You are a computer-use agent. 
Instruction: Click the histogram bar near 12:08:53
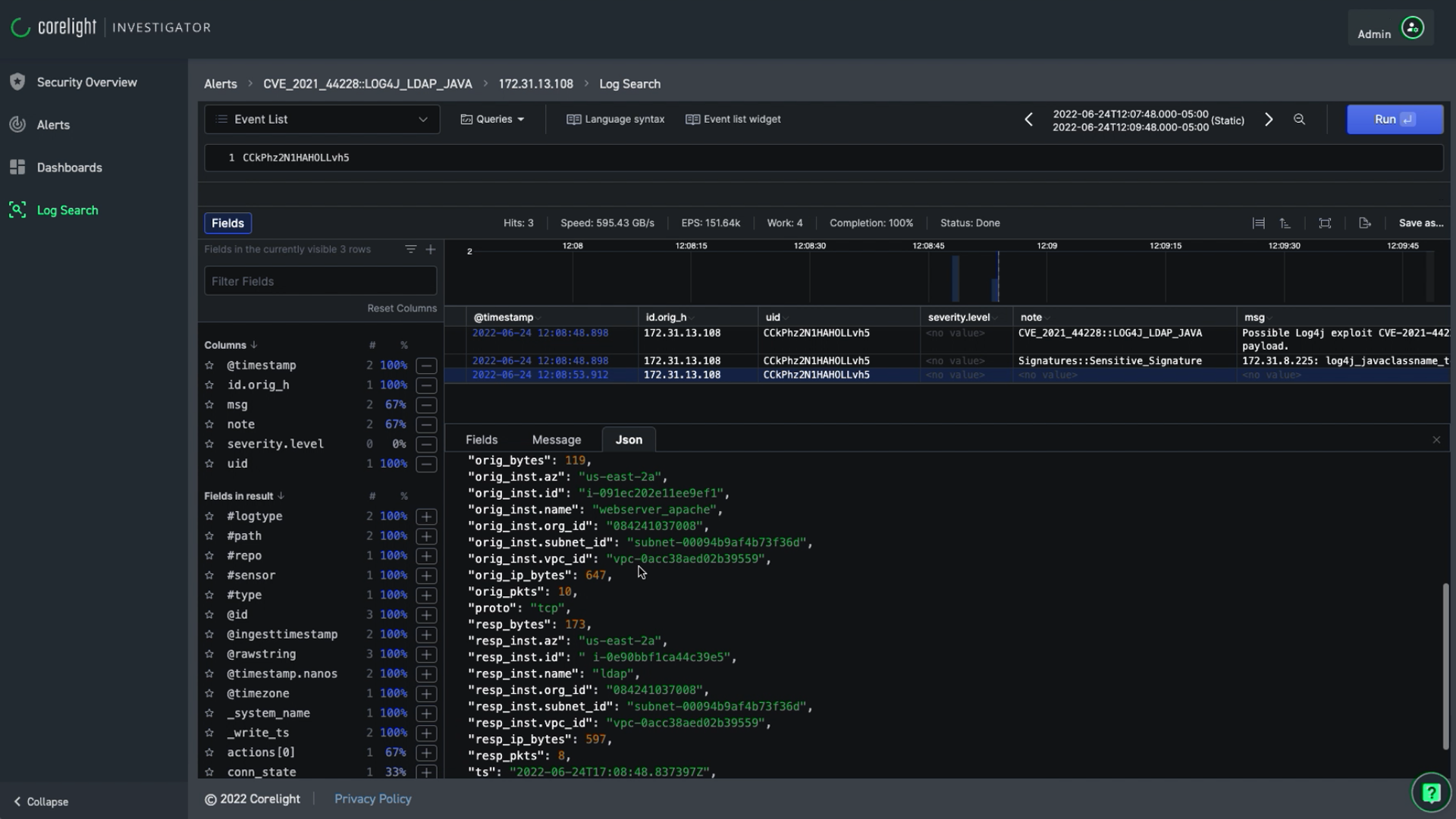(996, 290)
